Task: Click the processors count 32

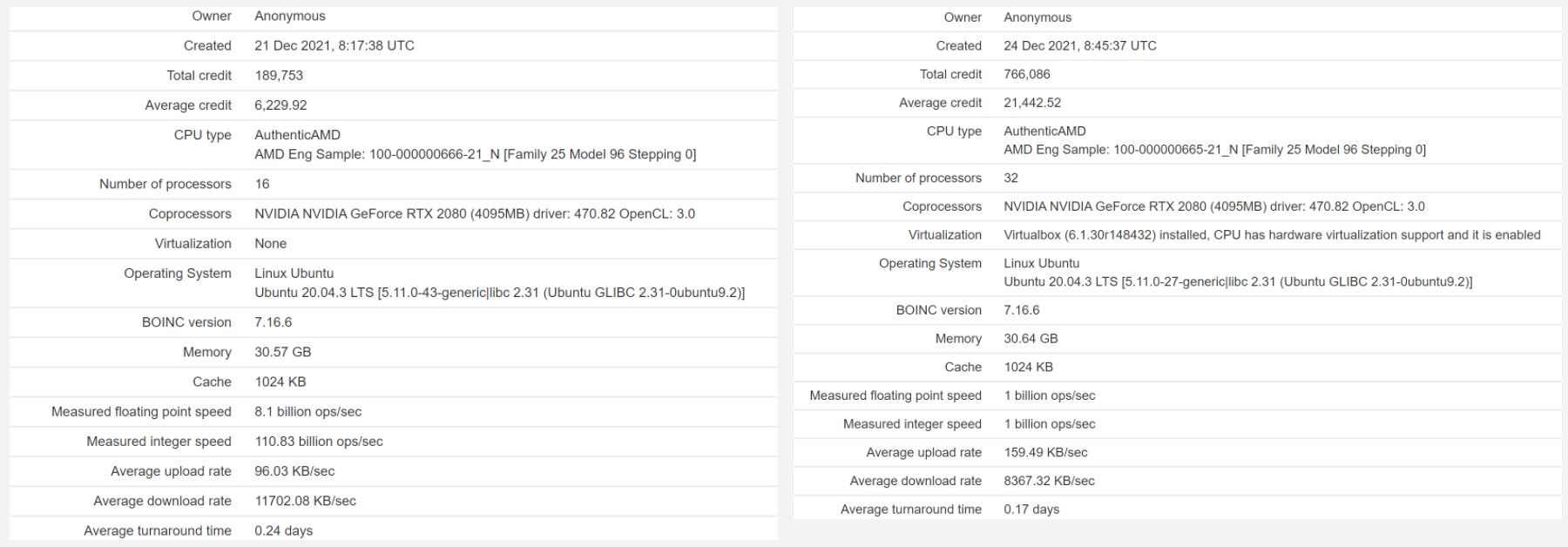Action: [1010, 178]
